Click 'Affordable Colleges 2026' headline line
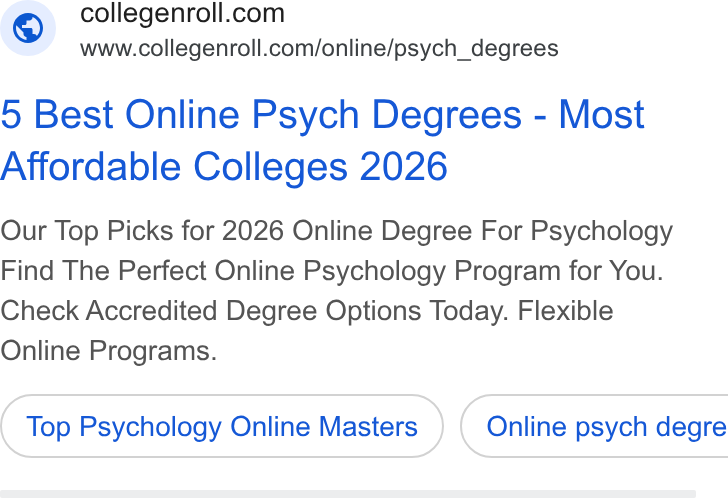The height and width of the screenshot is (498, 728). pyautogui.click(x=224, y=167)
